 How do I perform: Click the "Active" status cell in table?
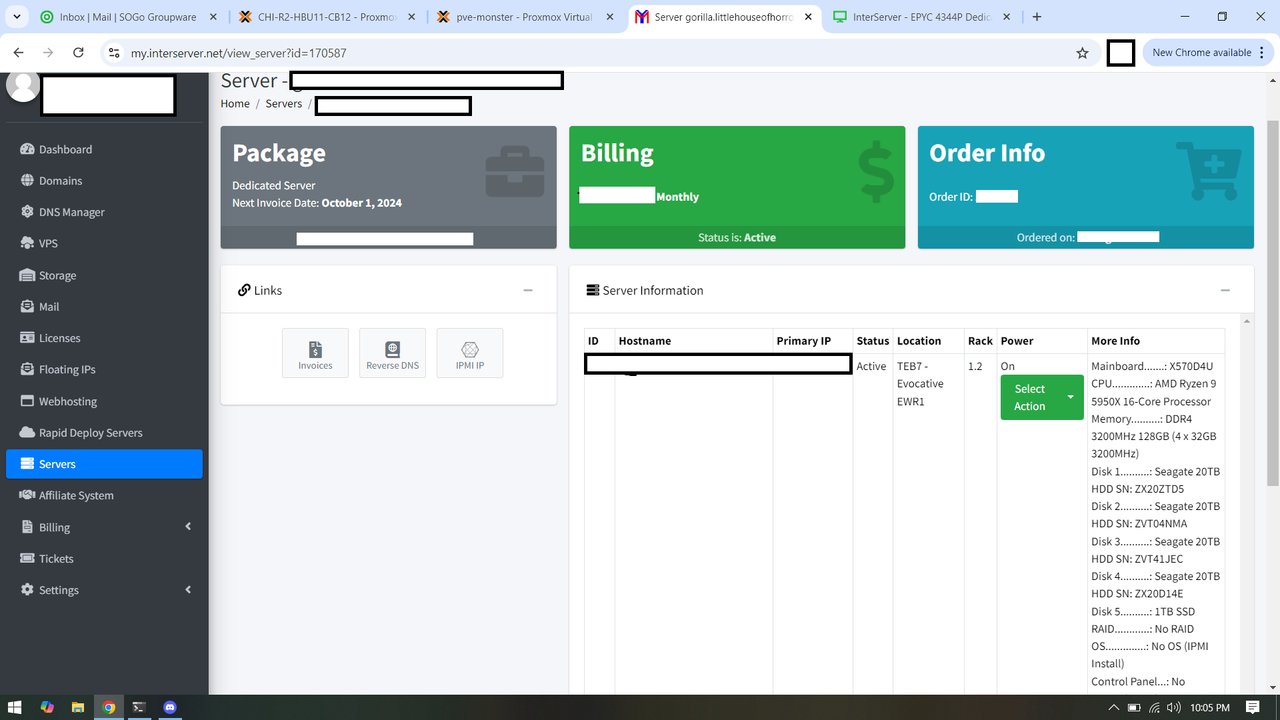tap(871, 367)
